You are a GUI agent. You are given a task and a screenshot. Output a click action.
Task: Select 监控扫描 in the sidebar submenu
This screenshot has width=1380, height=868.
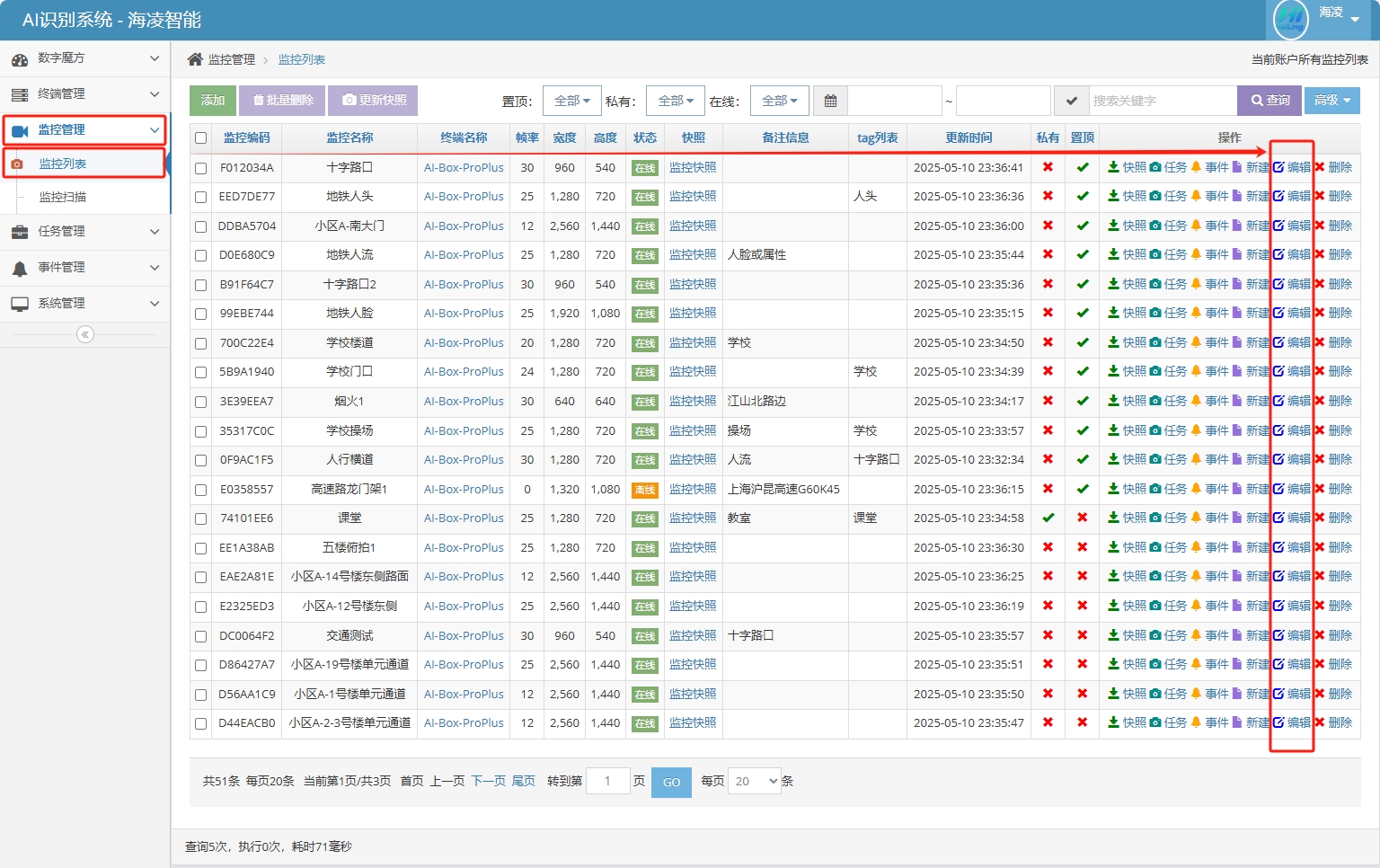click(x=63, y=197)
